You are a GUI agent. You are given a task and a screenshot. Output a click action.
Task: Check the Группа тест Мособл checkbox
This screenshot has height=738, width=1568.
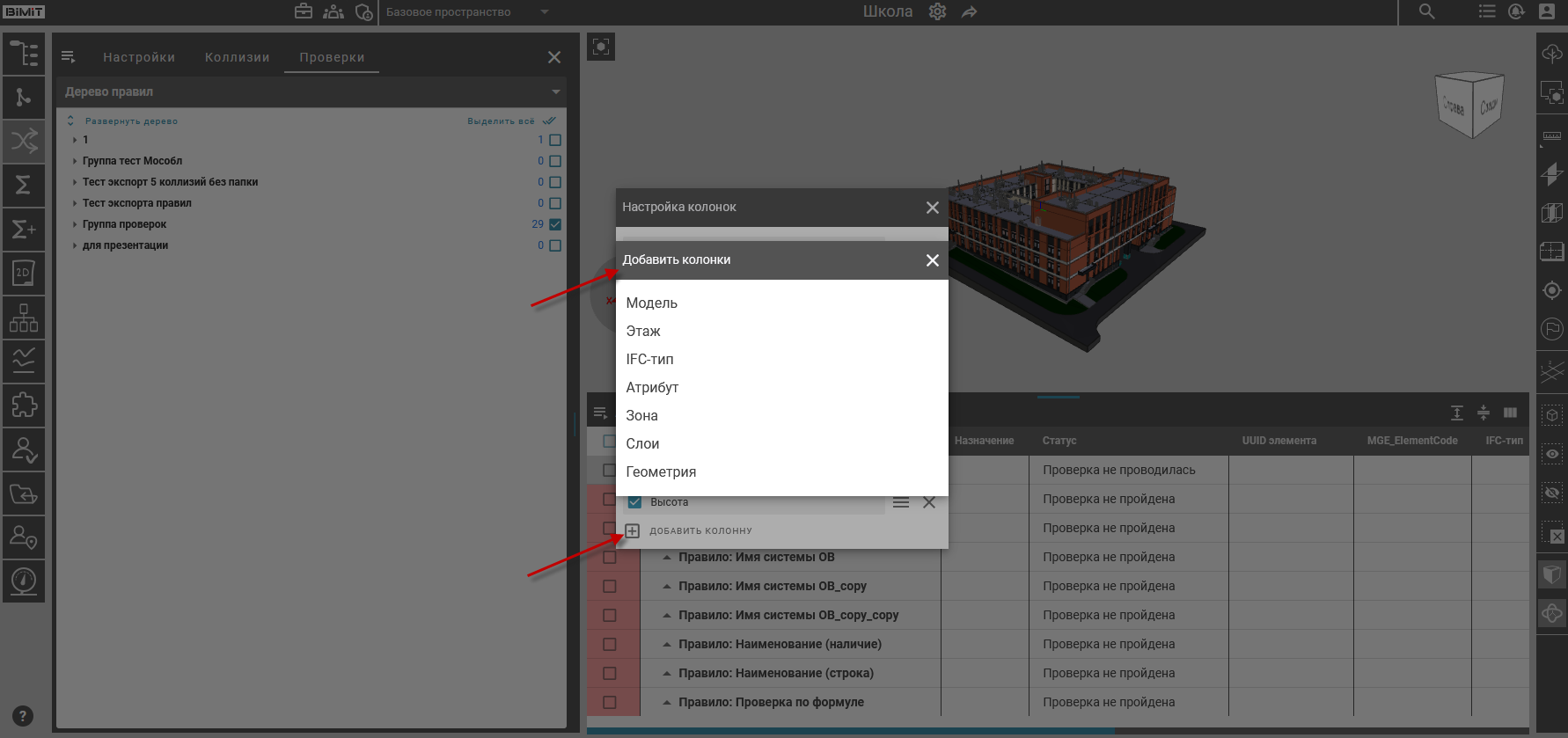pos(555,161)
